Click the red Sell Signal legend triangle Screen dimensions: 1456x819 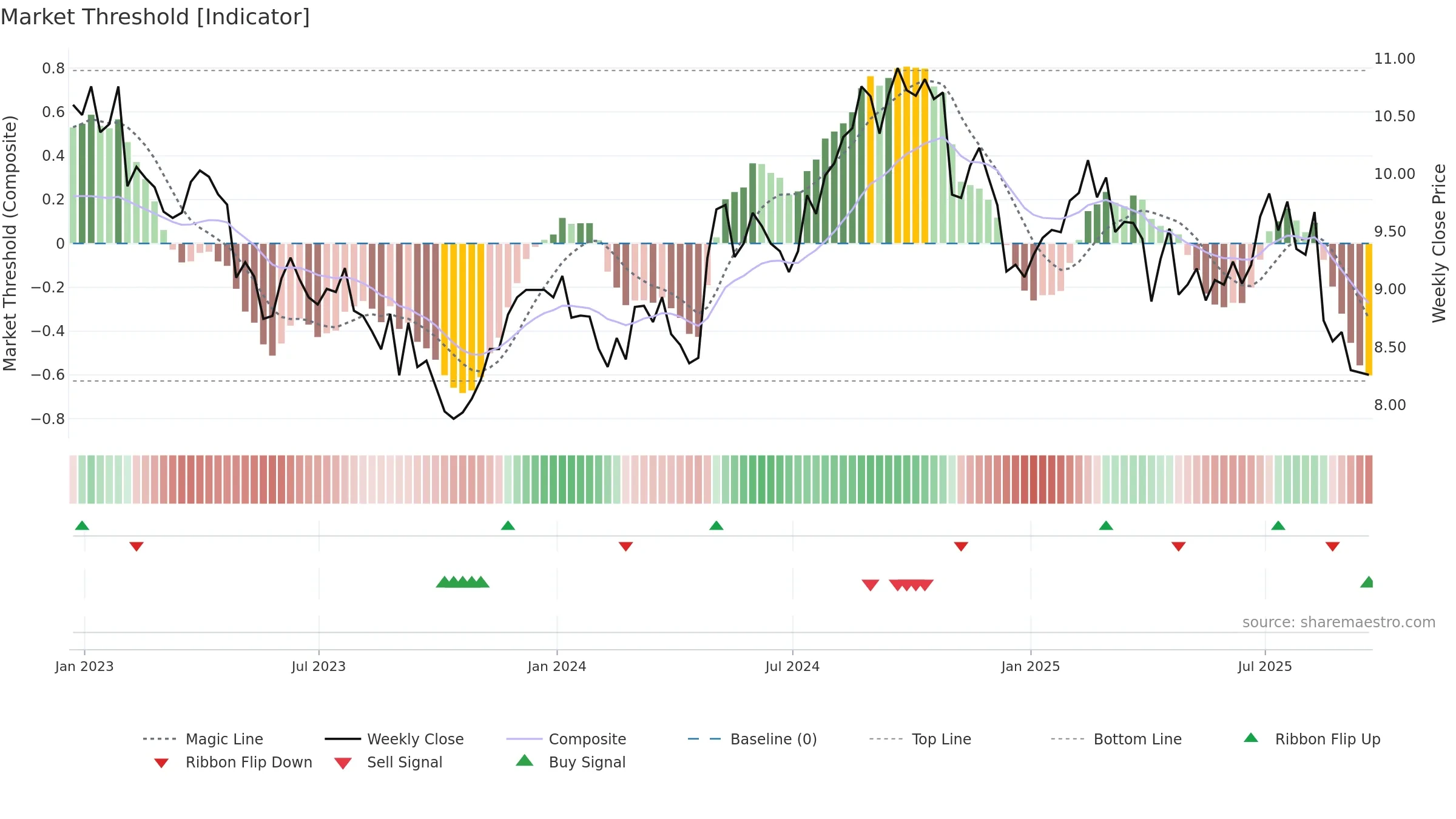click(343, 763)
